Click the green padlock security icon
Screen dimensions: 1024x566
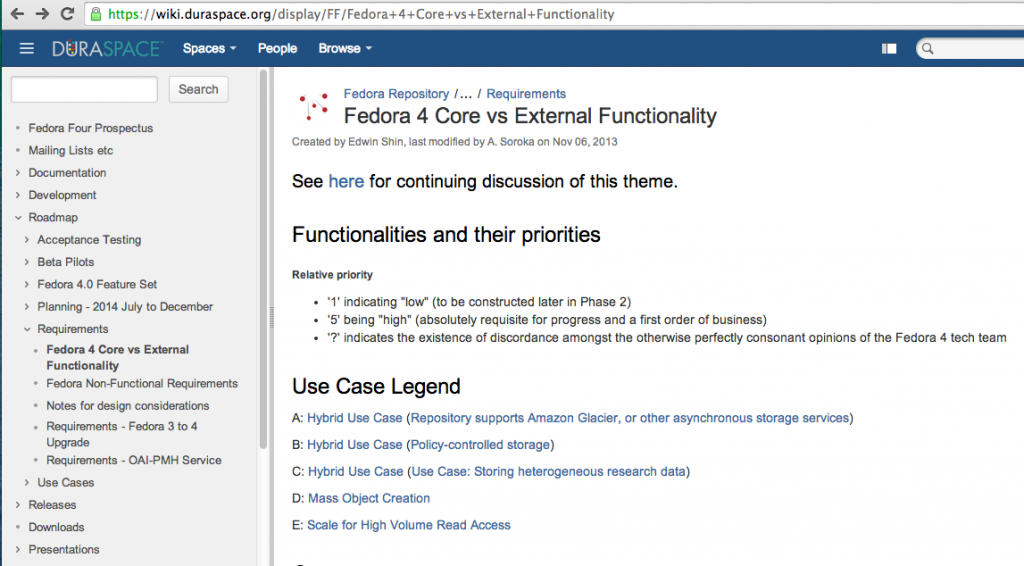pos(95,14)
